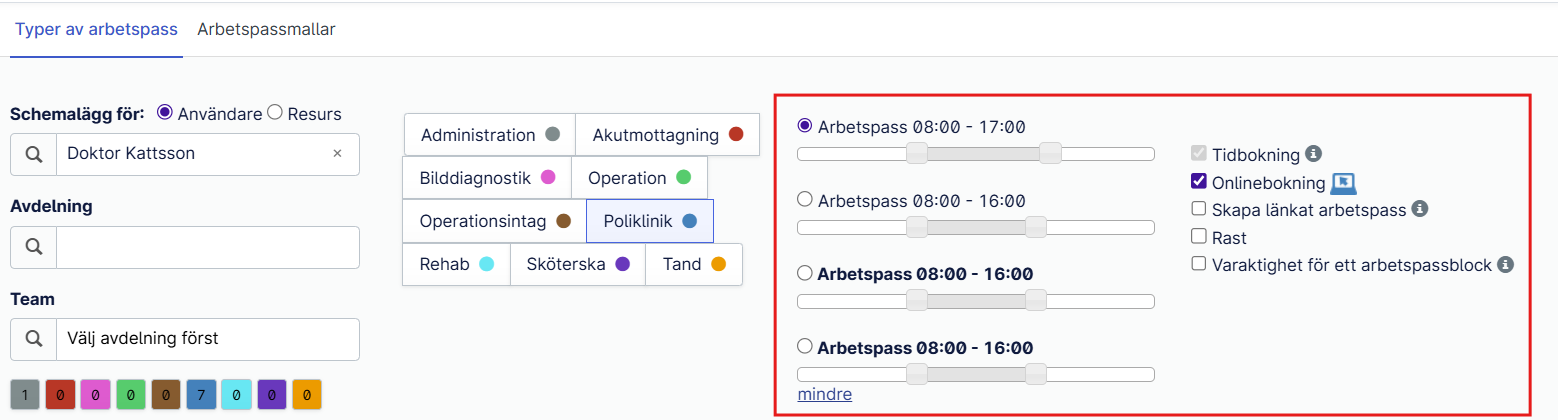Enable the Rast checkbox

(1199, 237)
